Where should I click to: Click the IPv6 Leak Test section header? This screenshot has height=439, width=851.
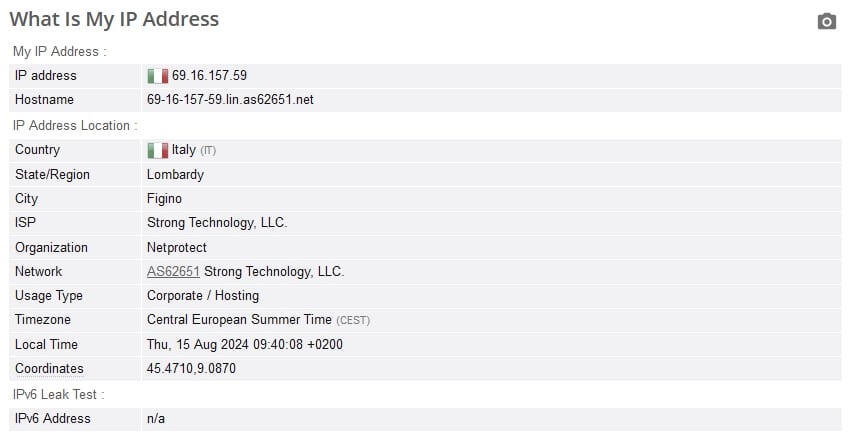pos(58,395)
